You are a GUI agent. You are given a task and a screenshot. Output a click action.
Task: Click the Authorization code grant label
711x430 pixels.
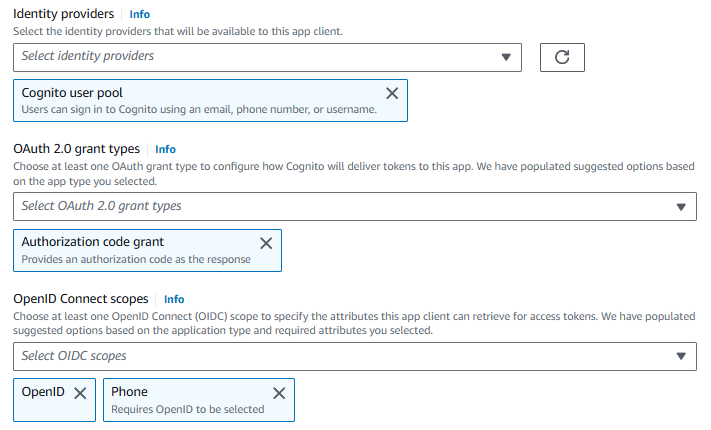tap(93, 242)
